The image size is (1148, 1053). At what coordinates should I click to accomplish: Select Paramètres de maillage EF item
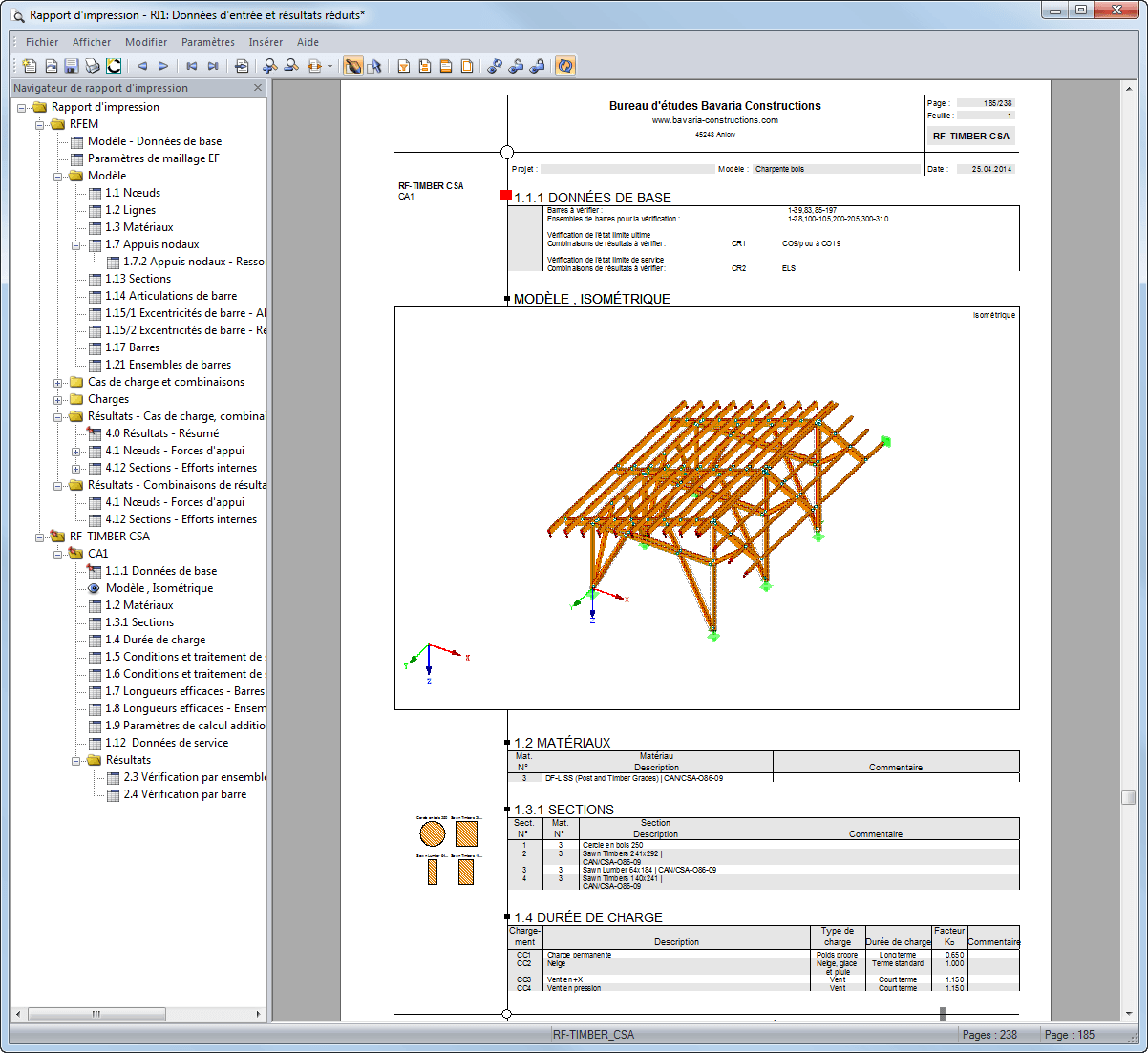154,158
